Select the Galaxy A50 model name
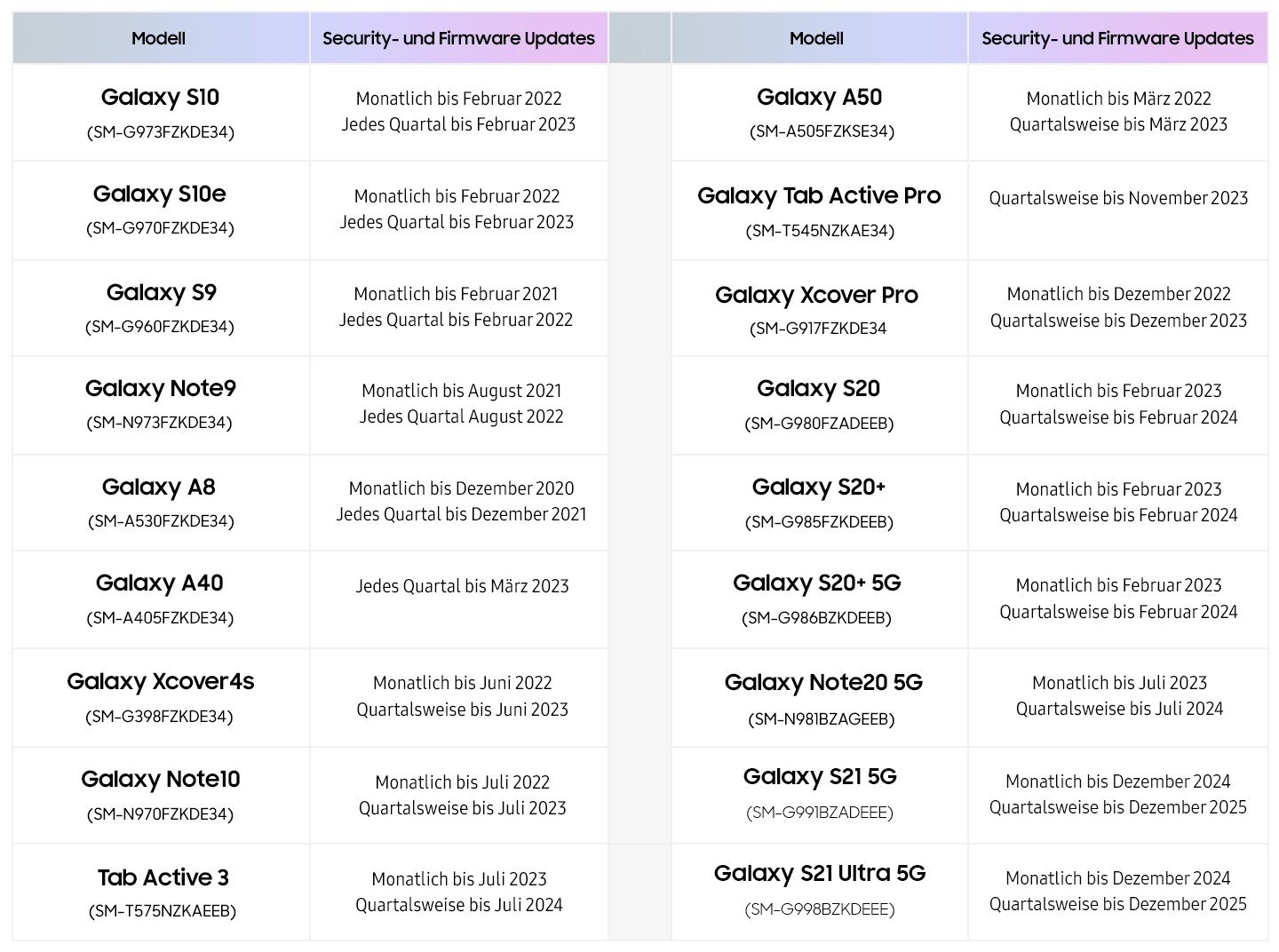This screenshot has width=1279, height=952. coord(819,97)
